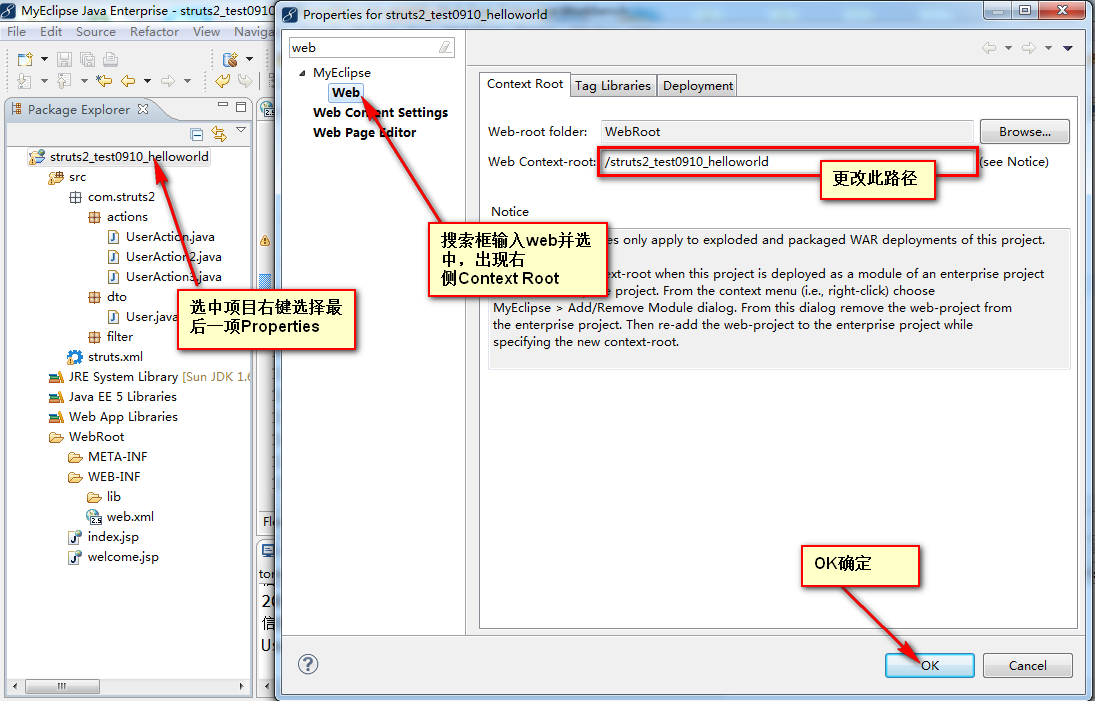Select struts.xml in Package Explorer
This screenshot has width=1095, height=701.
(115, 357)
